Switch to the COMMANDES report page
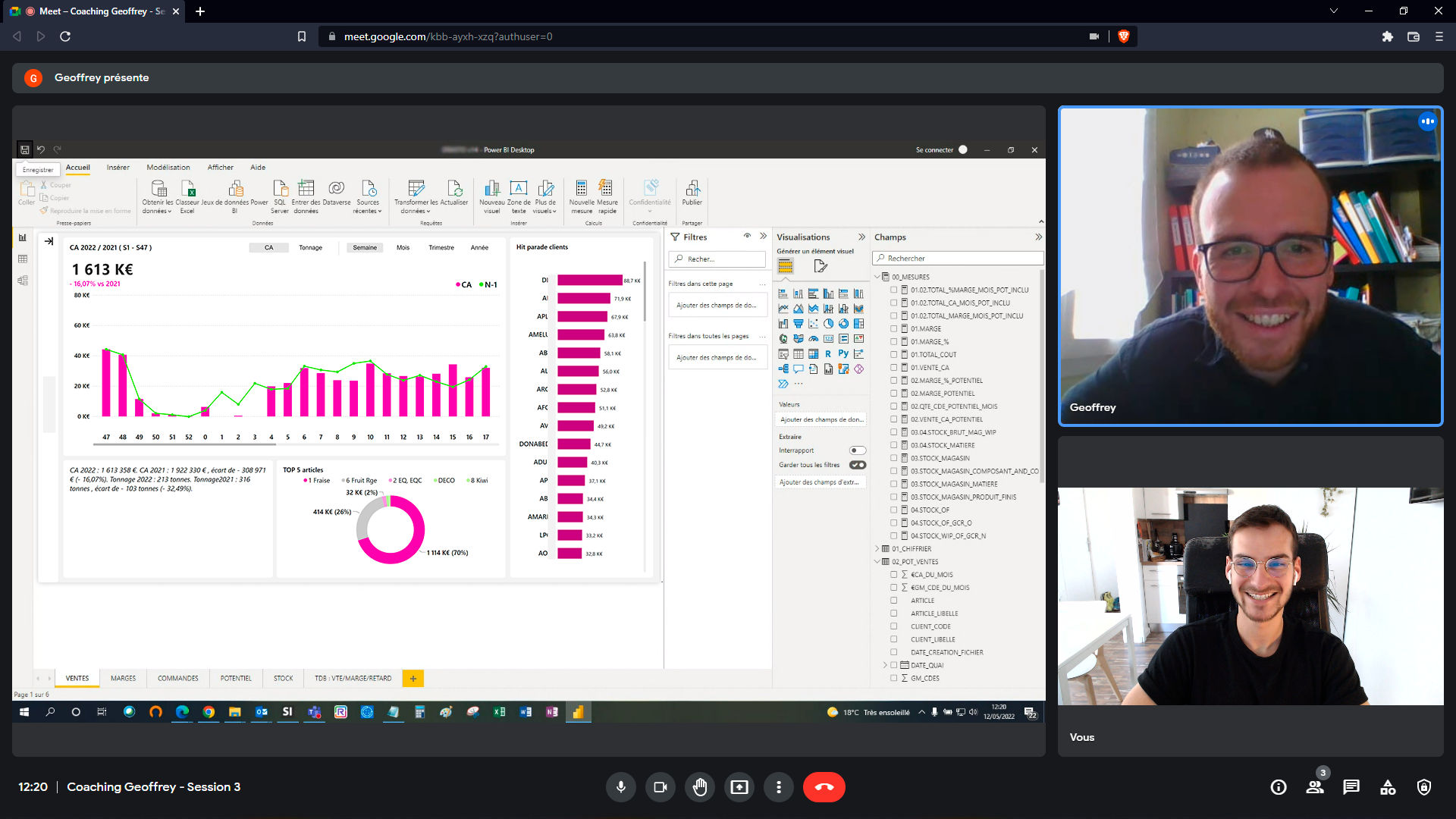This screenshot has height=819, width=1456. 177,679
